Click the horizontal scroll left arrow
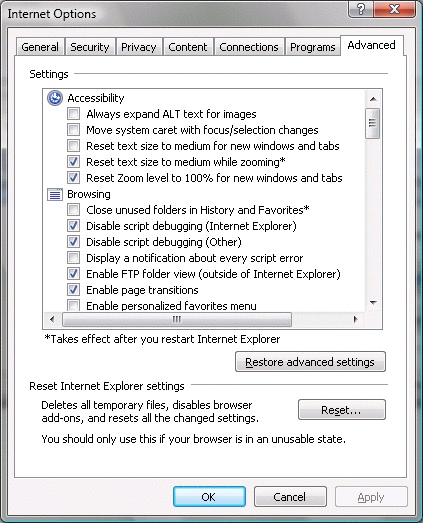Image resolution: width=423 pixels, height=523 pixels. (52, 319)
